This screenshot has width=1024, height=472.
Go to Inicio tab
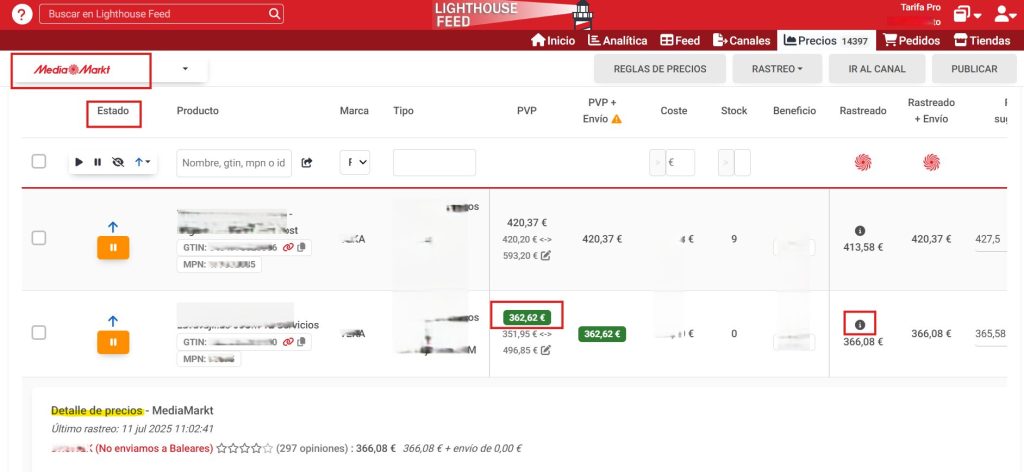point(553,40)
